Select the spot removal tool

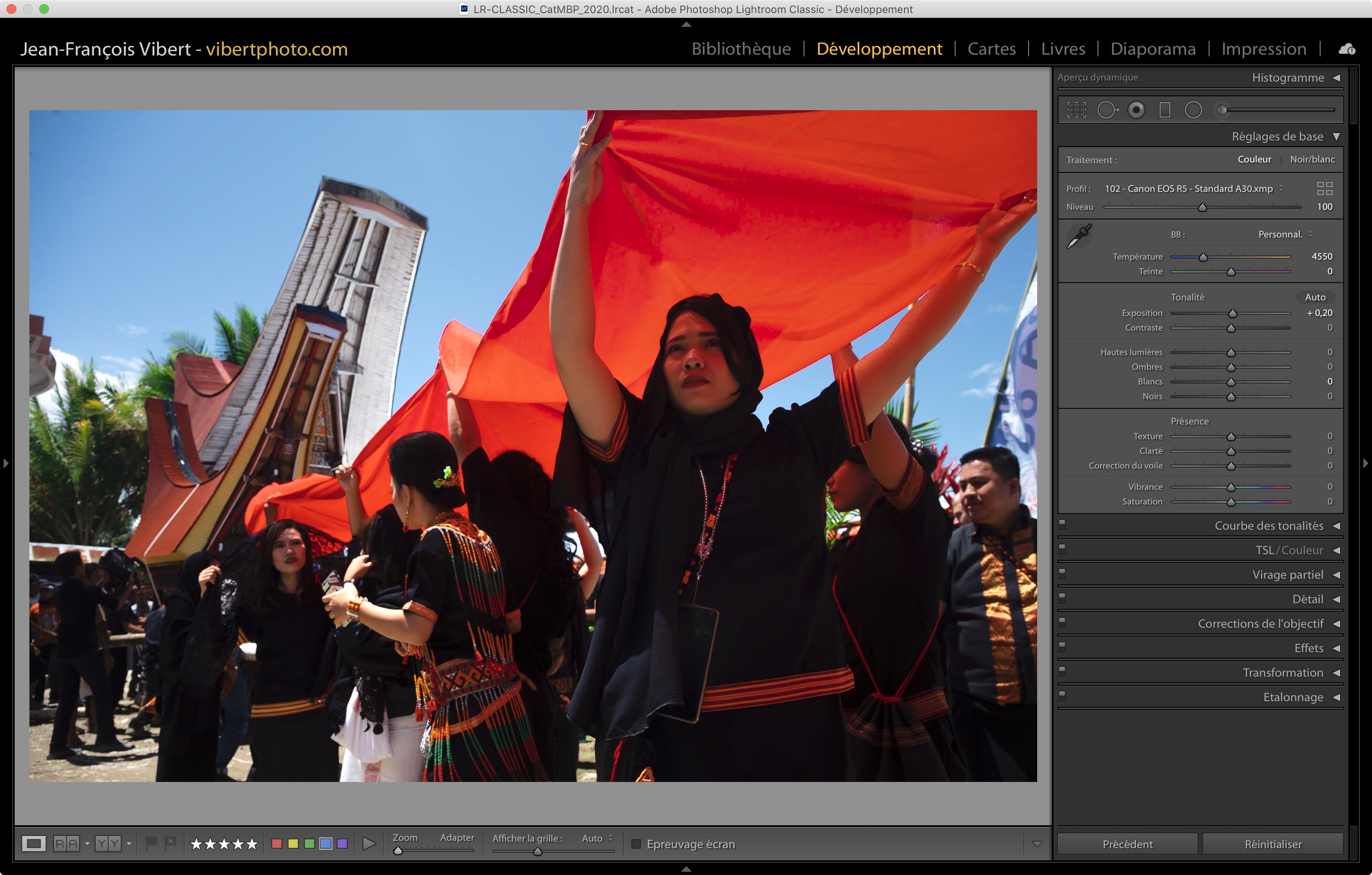[1107, 110]
